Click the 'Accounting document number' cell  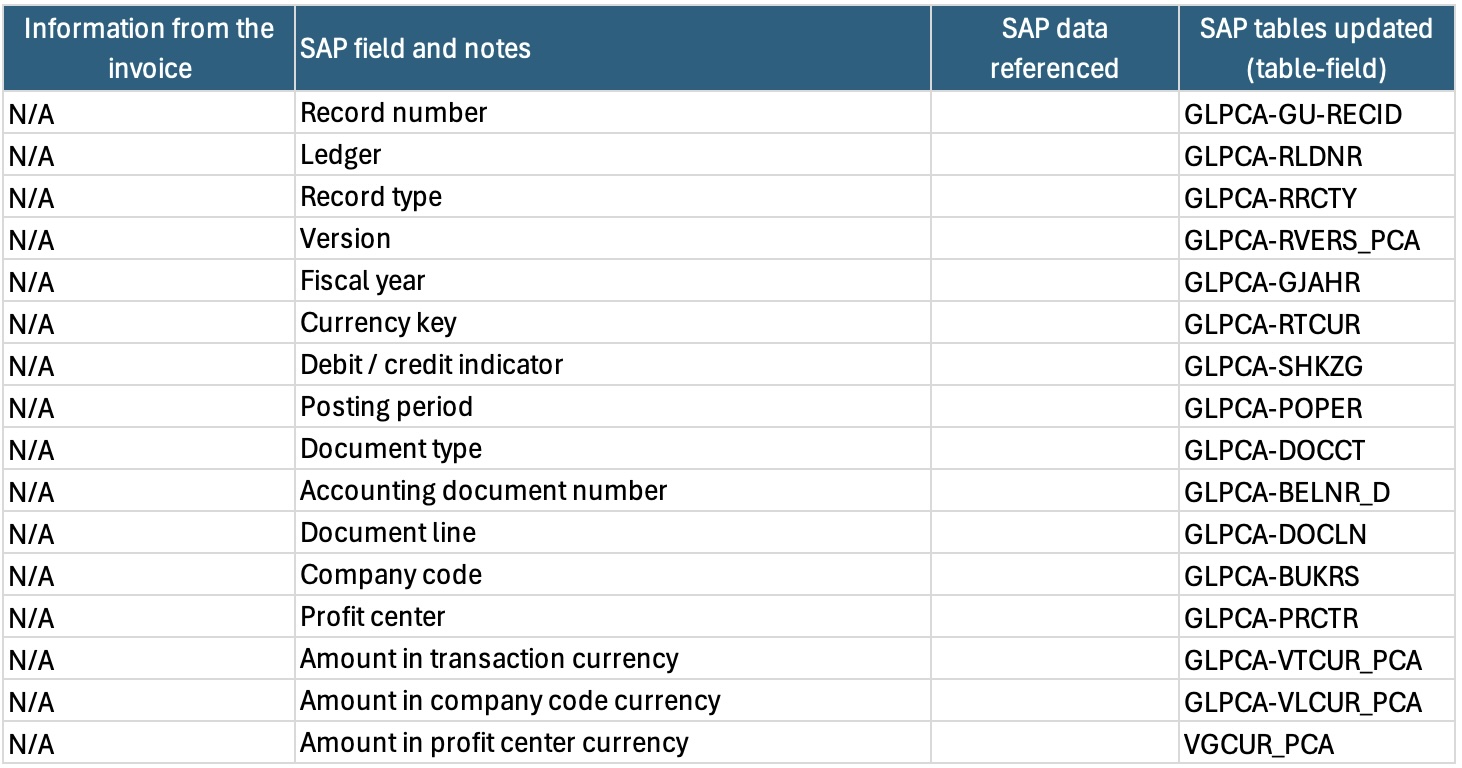click(613, 491)
